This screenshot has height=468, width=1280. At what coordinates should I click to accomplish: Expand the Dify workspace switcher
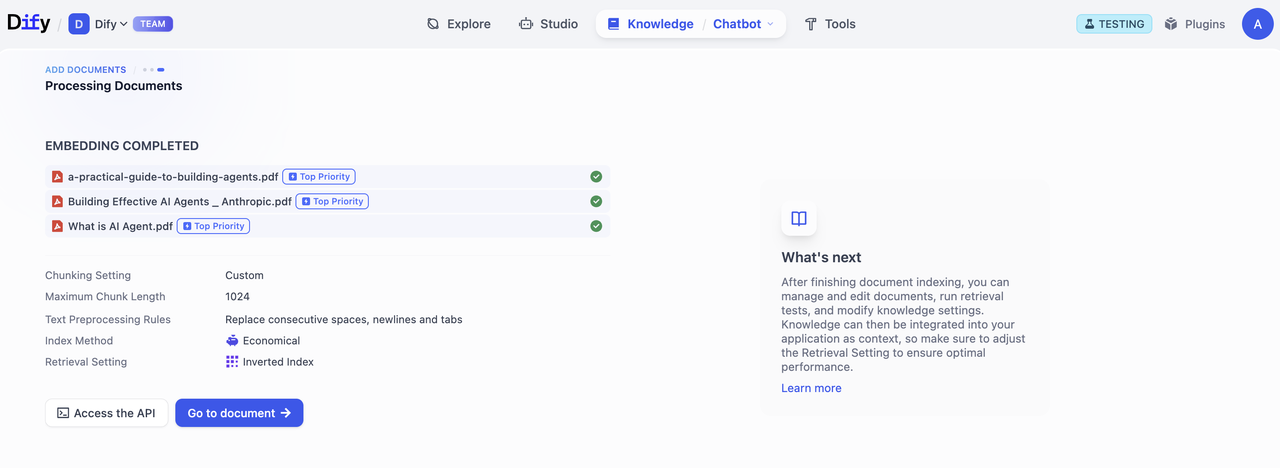coord(111,24)
